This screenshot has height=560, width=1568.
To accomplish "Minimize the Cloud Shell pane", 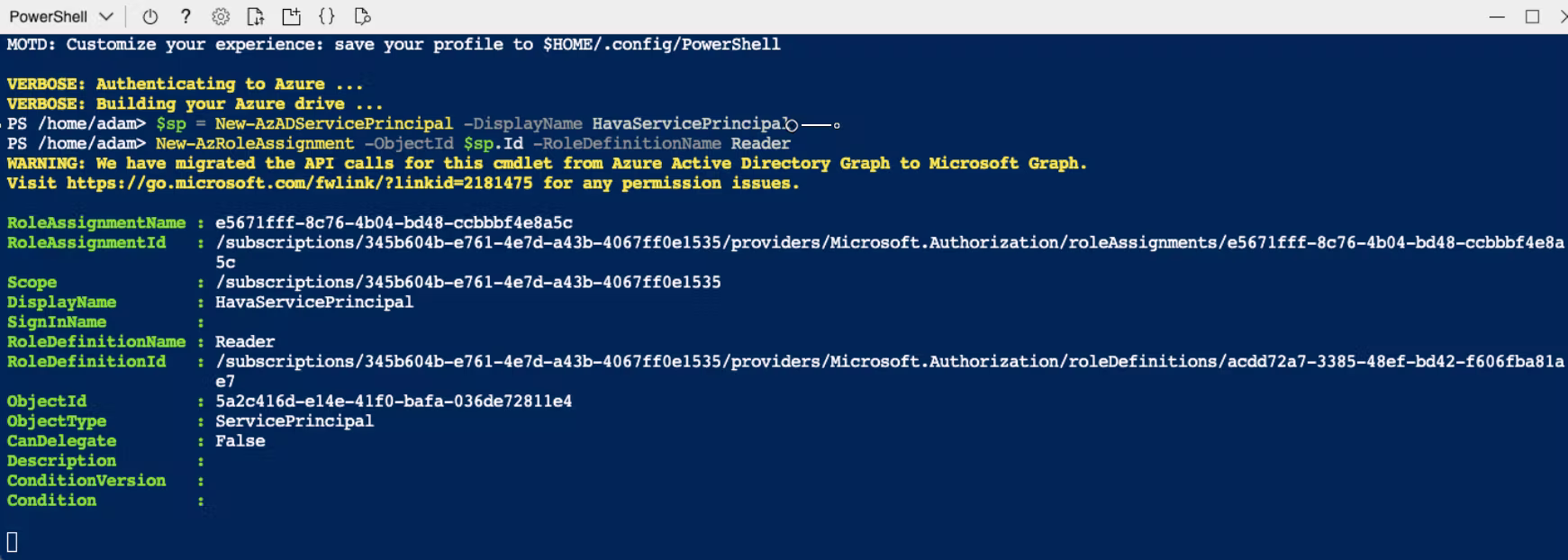I will (x=1497, y=17).
